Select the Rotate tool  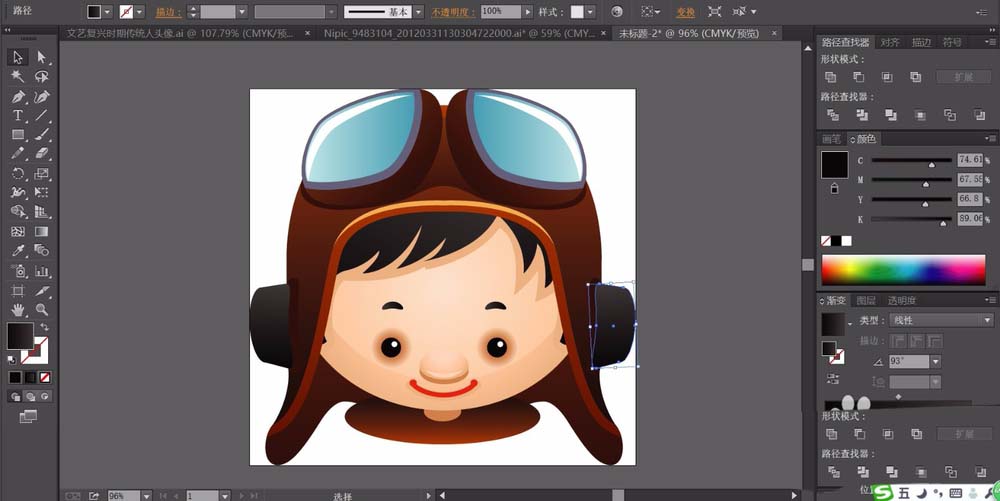pyautogui.click(x=18, y=173)
